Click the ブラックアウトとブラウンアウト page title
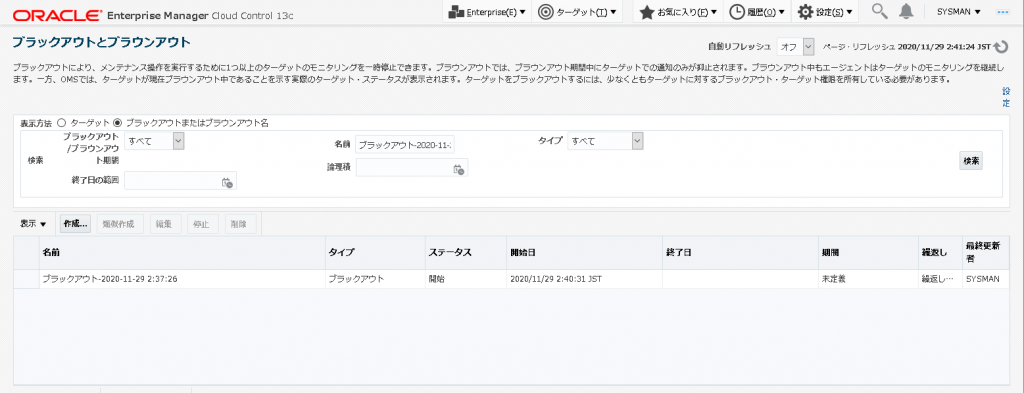The image size is (1024, 393). [x=102, y=43]
